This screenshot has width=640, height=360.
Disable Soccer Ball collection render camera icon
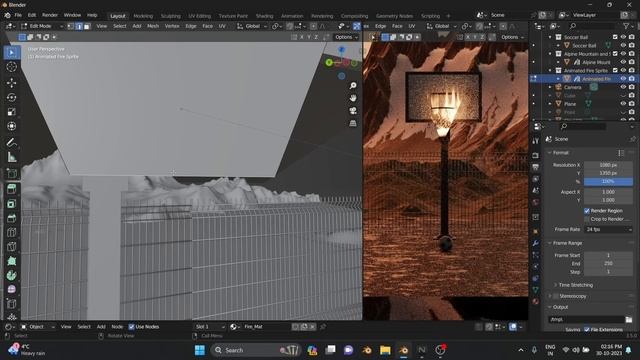(631, 37)
